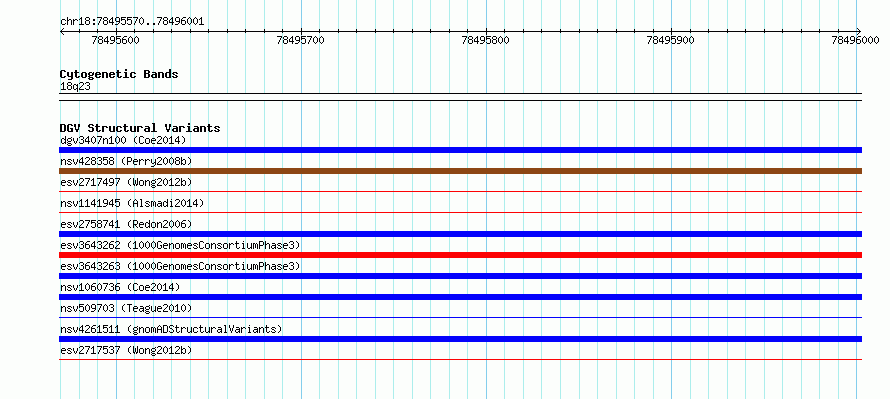This screenshot has width=890, height=399.
Task: Click the blue bar below nsv1060736
Action: tap(460, 297)
